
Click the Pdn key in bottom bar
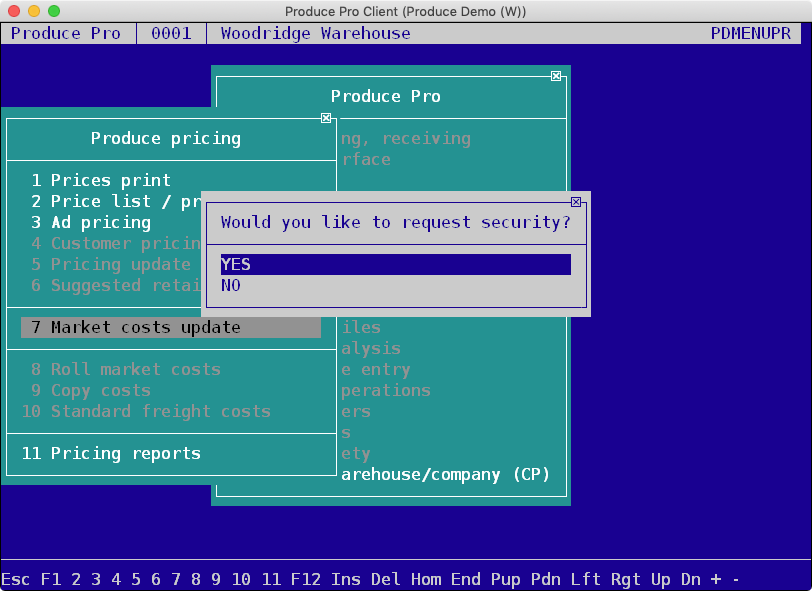[x=545, y=579]
